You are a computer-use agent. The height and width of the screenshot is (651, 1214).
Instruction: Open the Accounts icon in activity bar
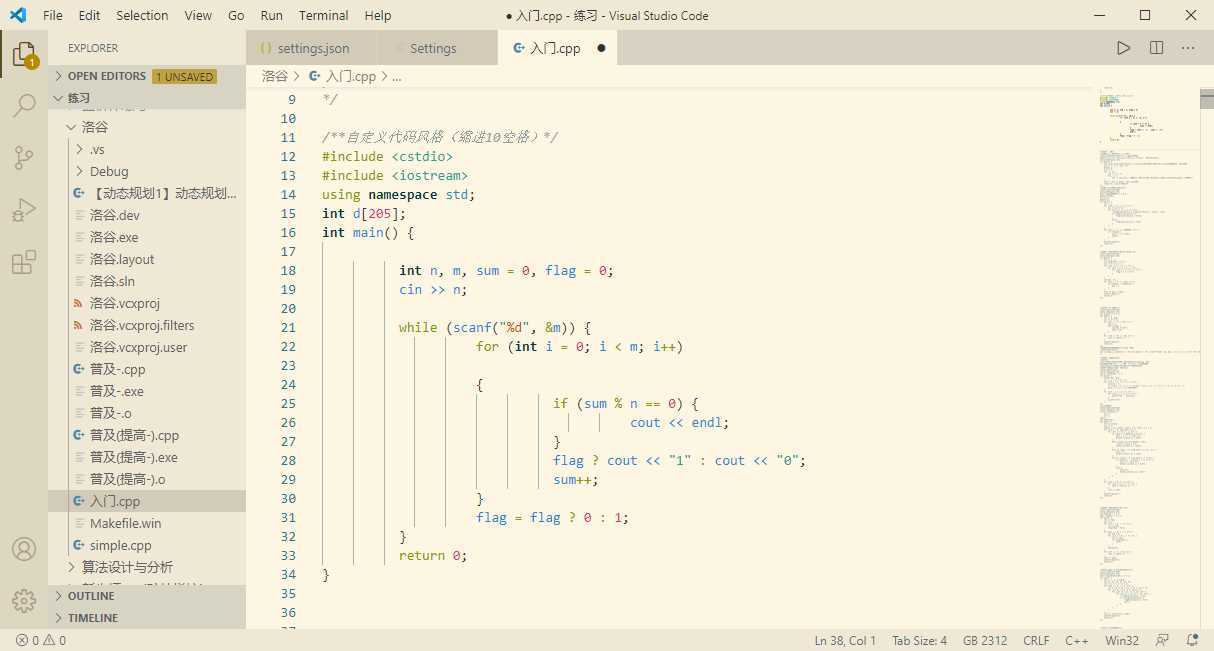pyautogui.click(x=24, y=549)
